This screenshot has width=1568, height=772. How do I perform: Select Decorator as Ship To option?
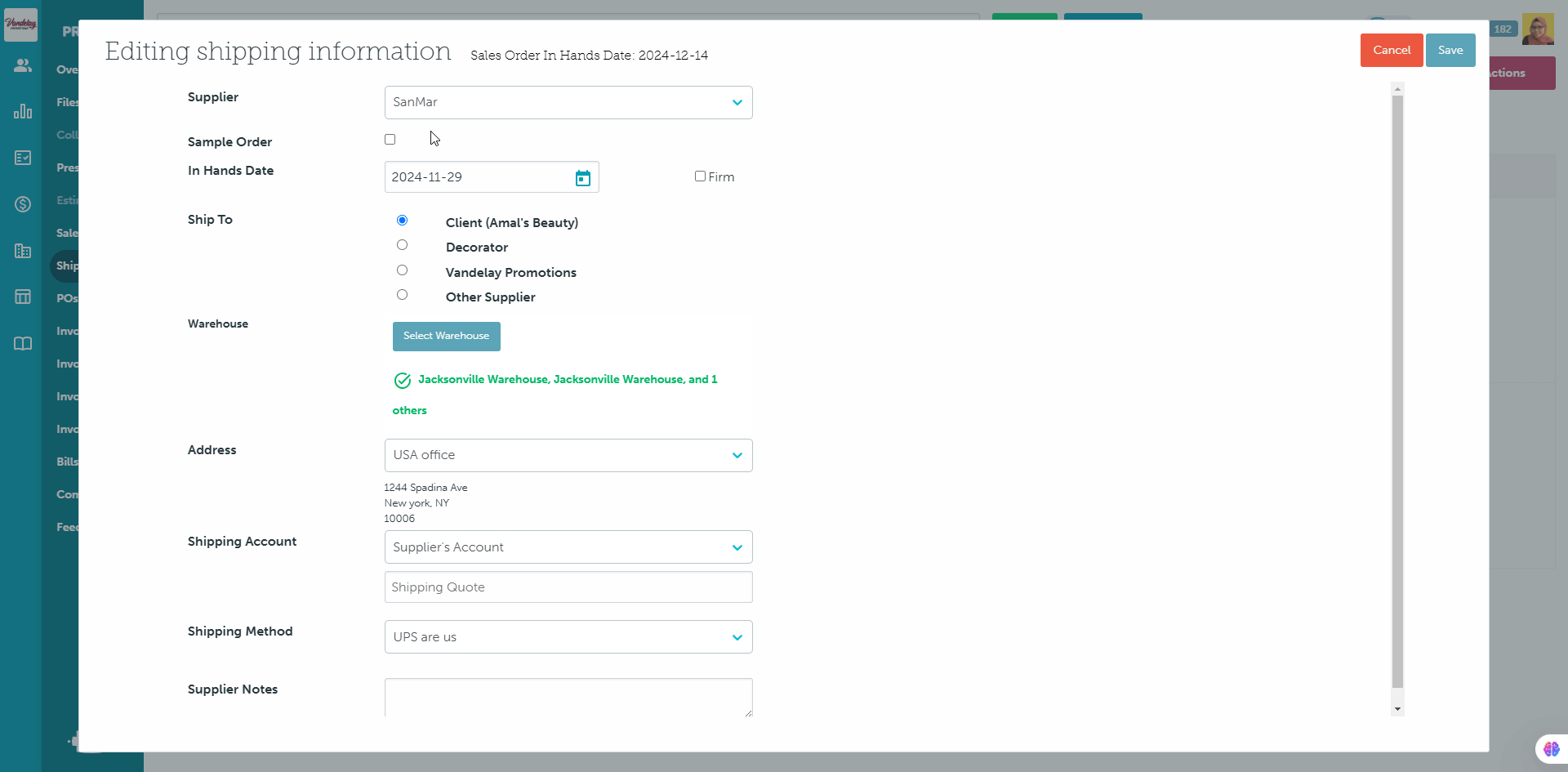[402, 245]
